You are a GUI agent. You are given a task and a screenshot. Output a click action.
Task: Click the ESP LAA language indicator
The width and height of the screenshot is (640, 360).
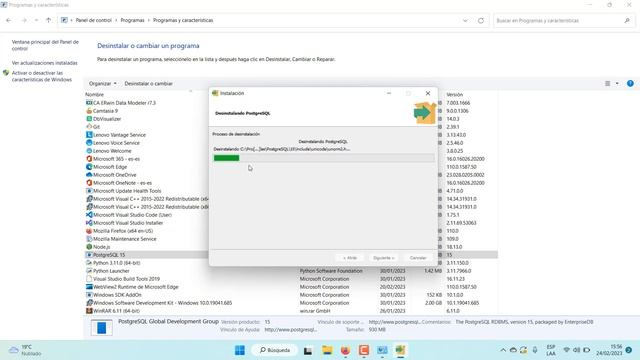[551, 350]
